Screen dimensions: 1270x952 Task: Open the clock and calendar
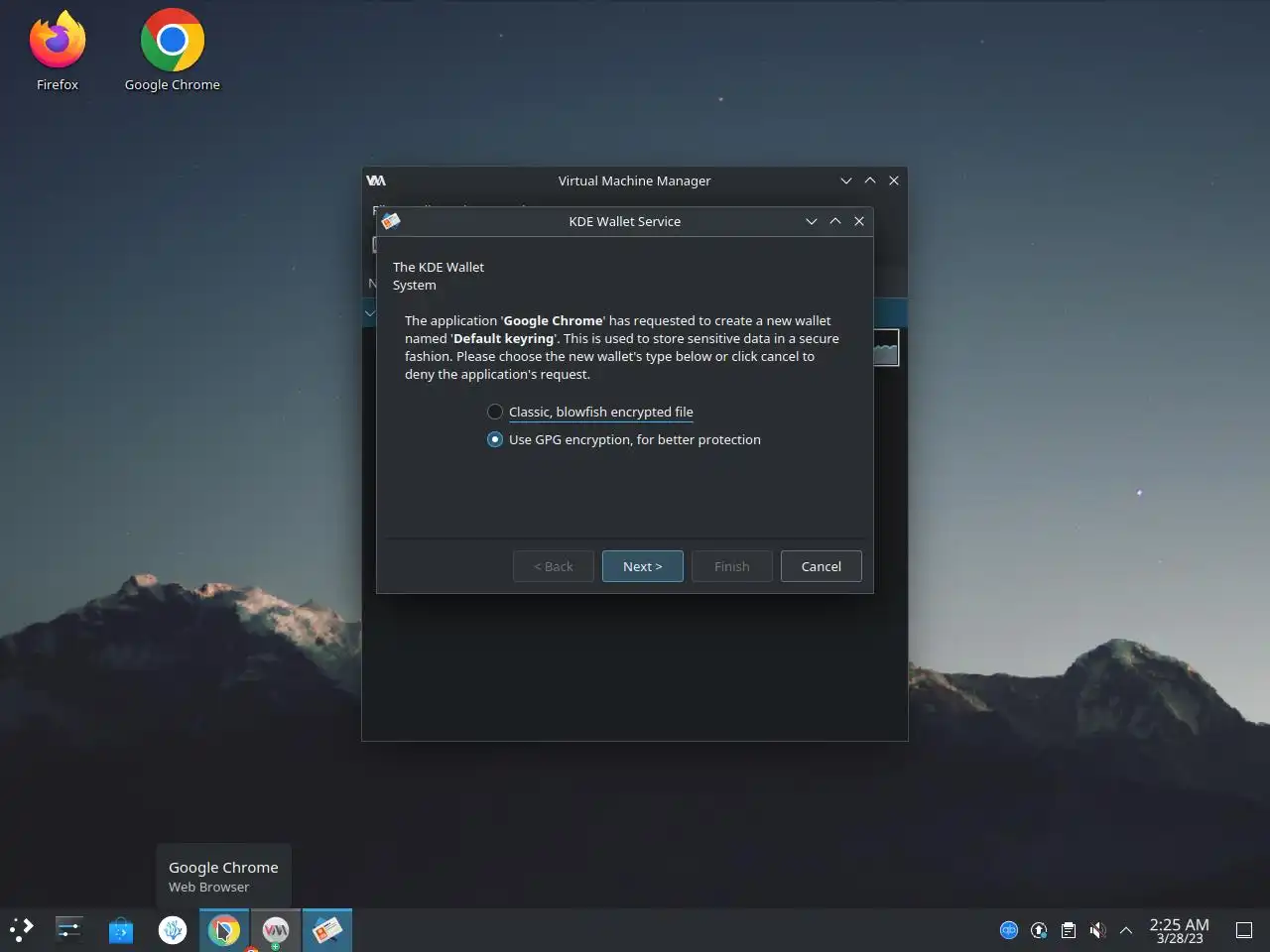click(1179, 930)
